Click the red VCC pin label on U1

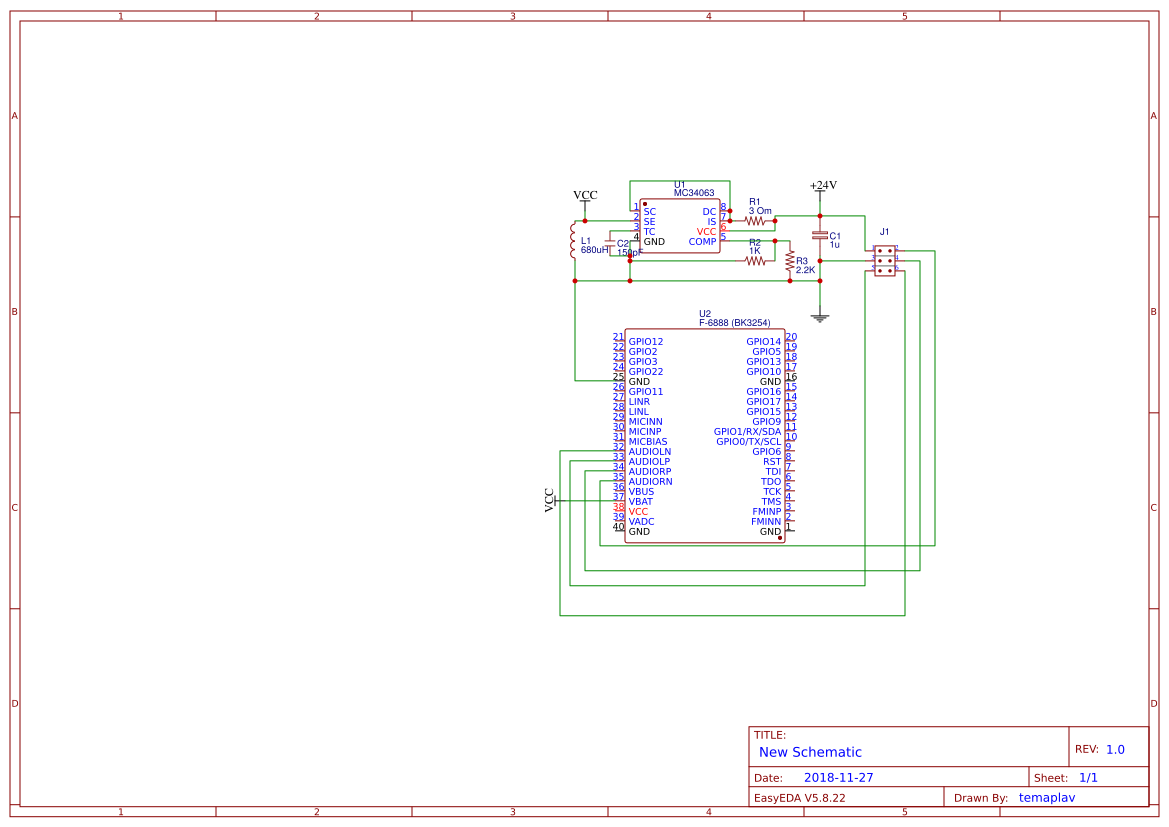pyautogui.click(x=706, y=232)
